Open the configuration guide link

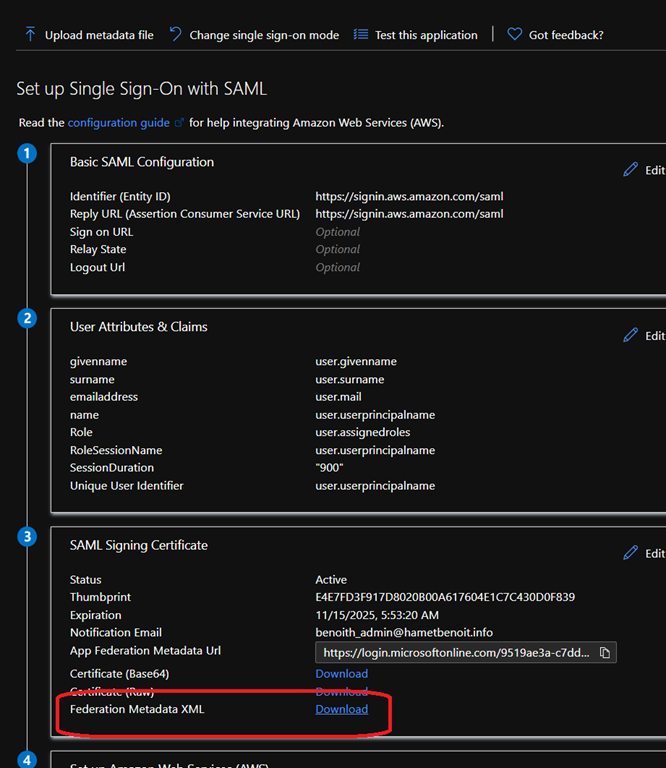tap(118, 123)
